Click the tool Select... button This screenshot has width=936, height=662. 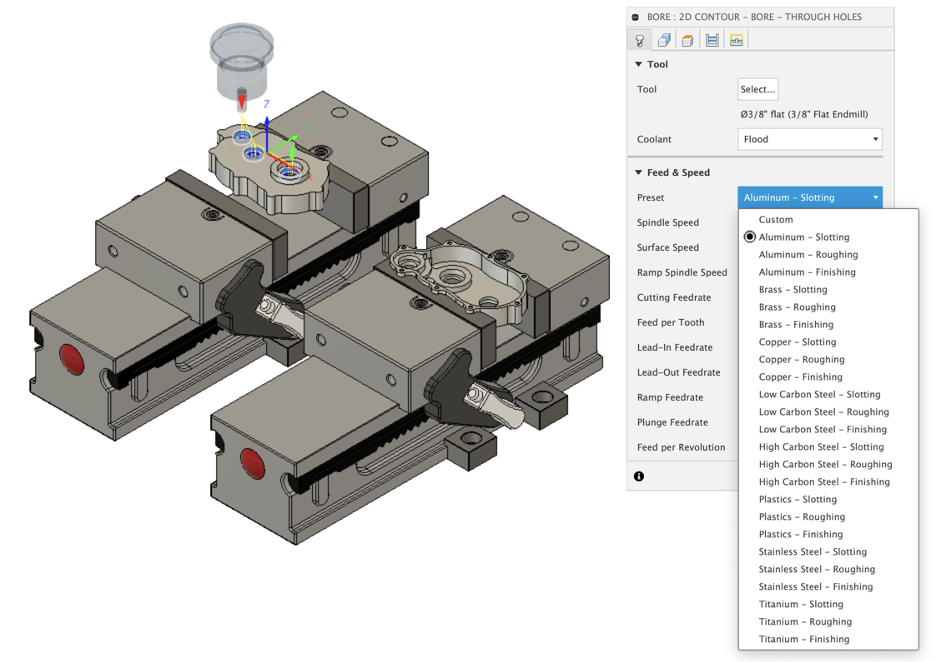coord(758,89)
